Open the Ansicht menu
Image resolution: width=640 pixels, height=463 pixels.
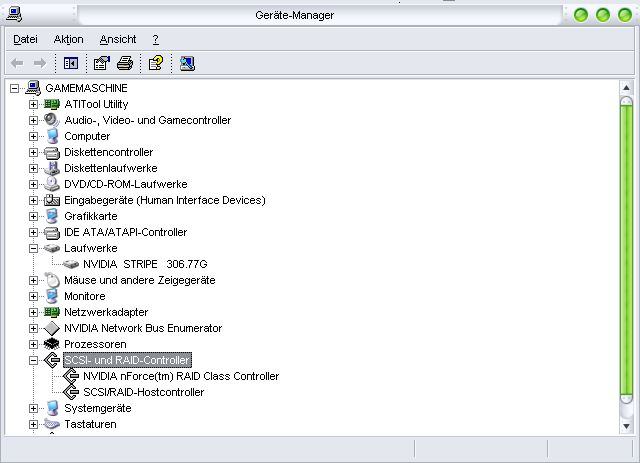[118, 40]
